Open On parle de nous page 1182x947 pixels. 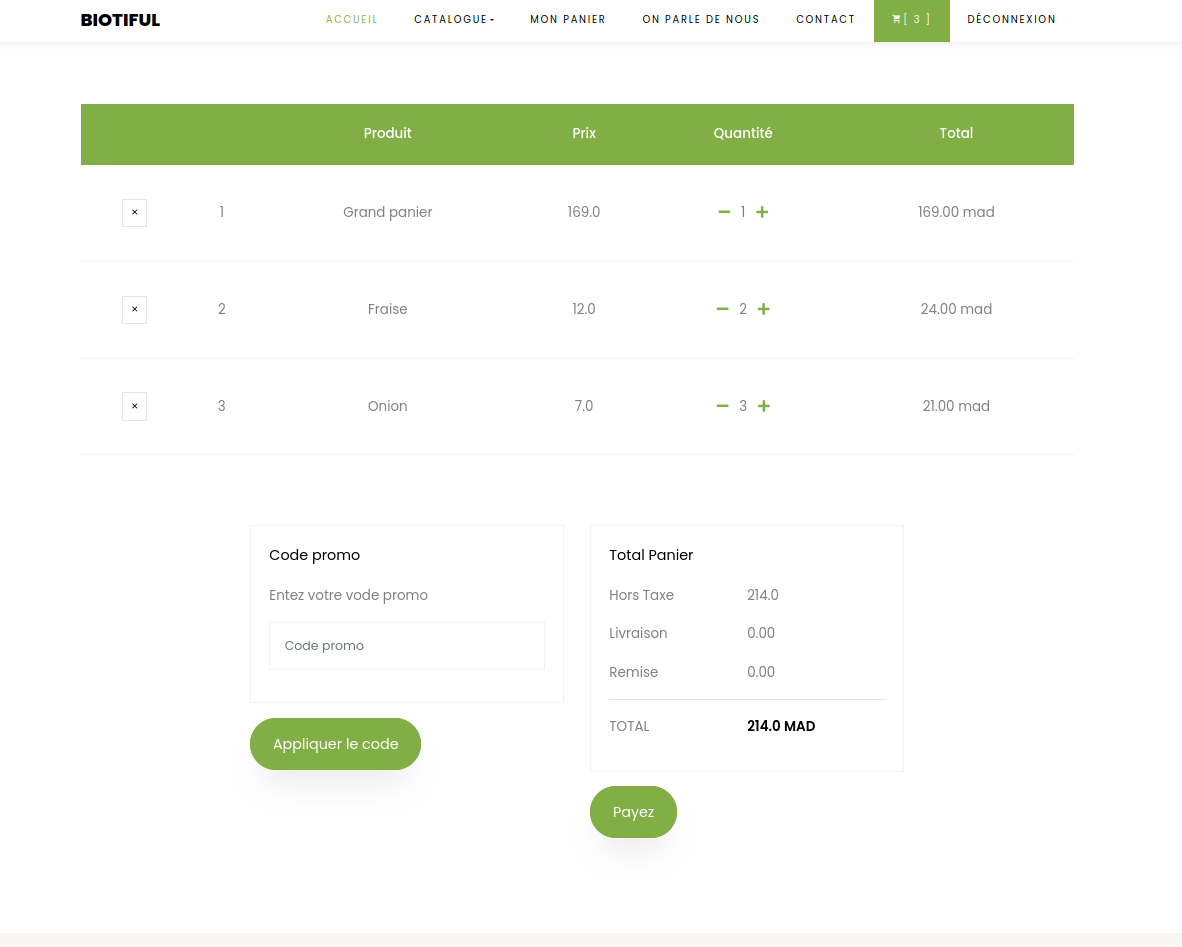[700, 20]
